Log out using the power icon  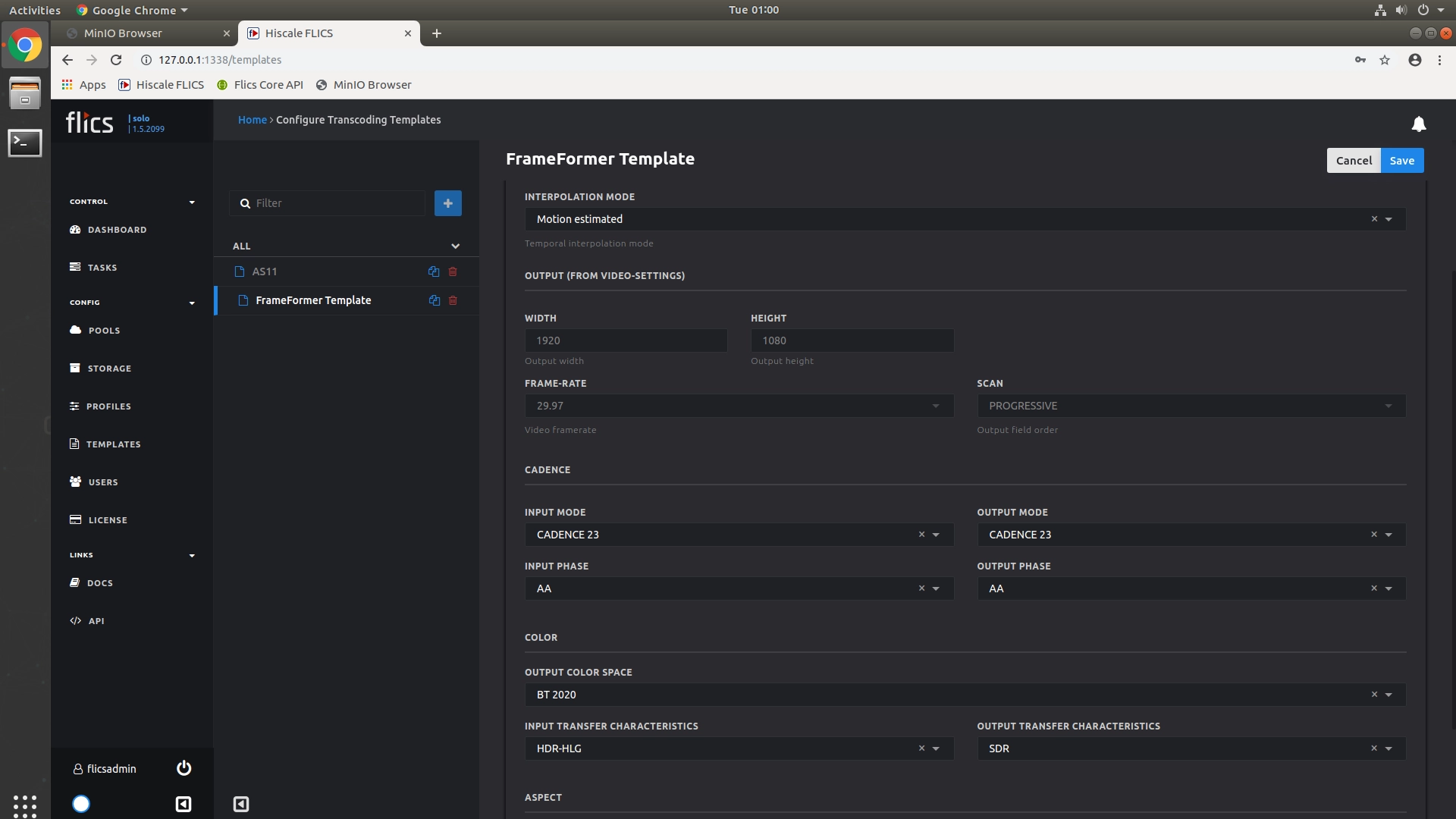[184, 768]
